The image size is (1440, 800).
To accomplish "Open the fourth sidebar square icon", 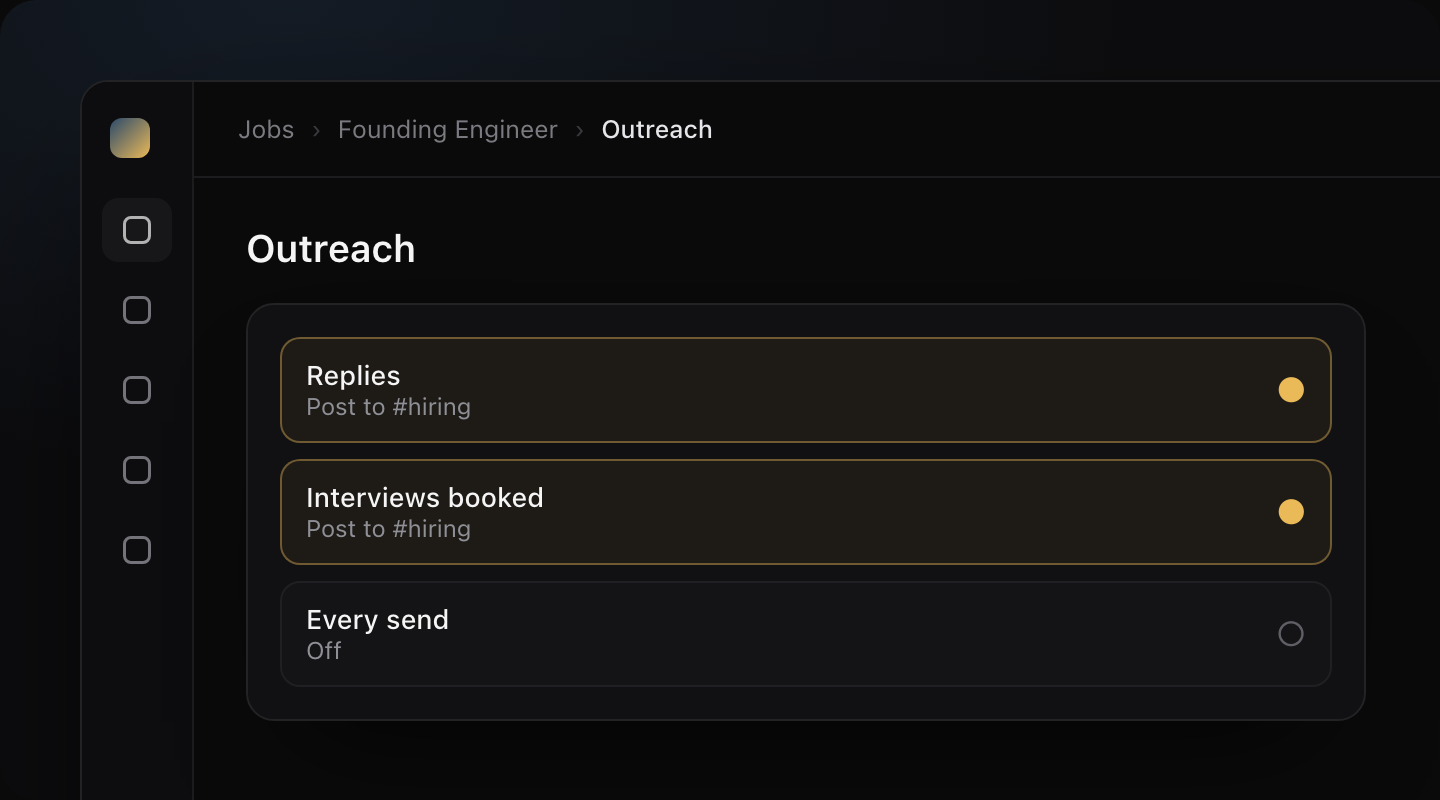I will (x=137, y=470).
